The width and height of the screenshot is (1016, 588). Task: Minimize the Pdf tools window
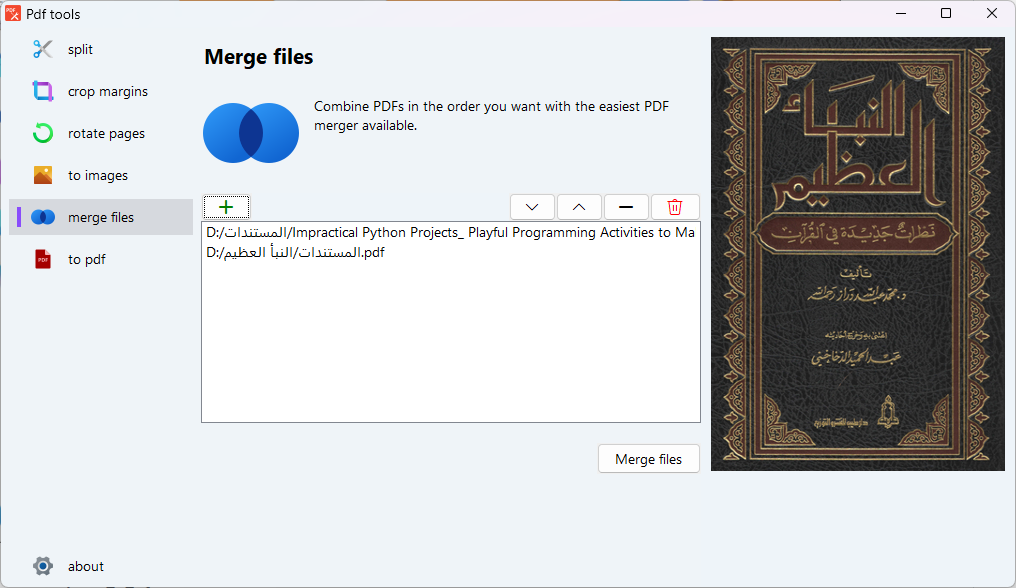click(901, 13)
